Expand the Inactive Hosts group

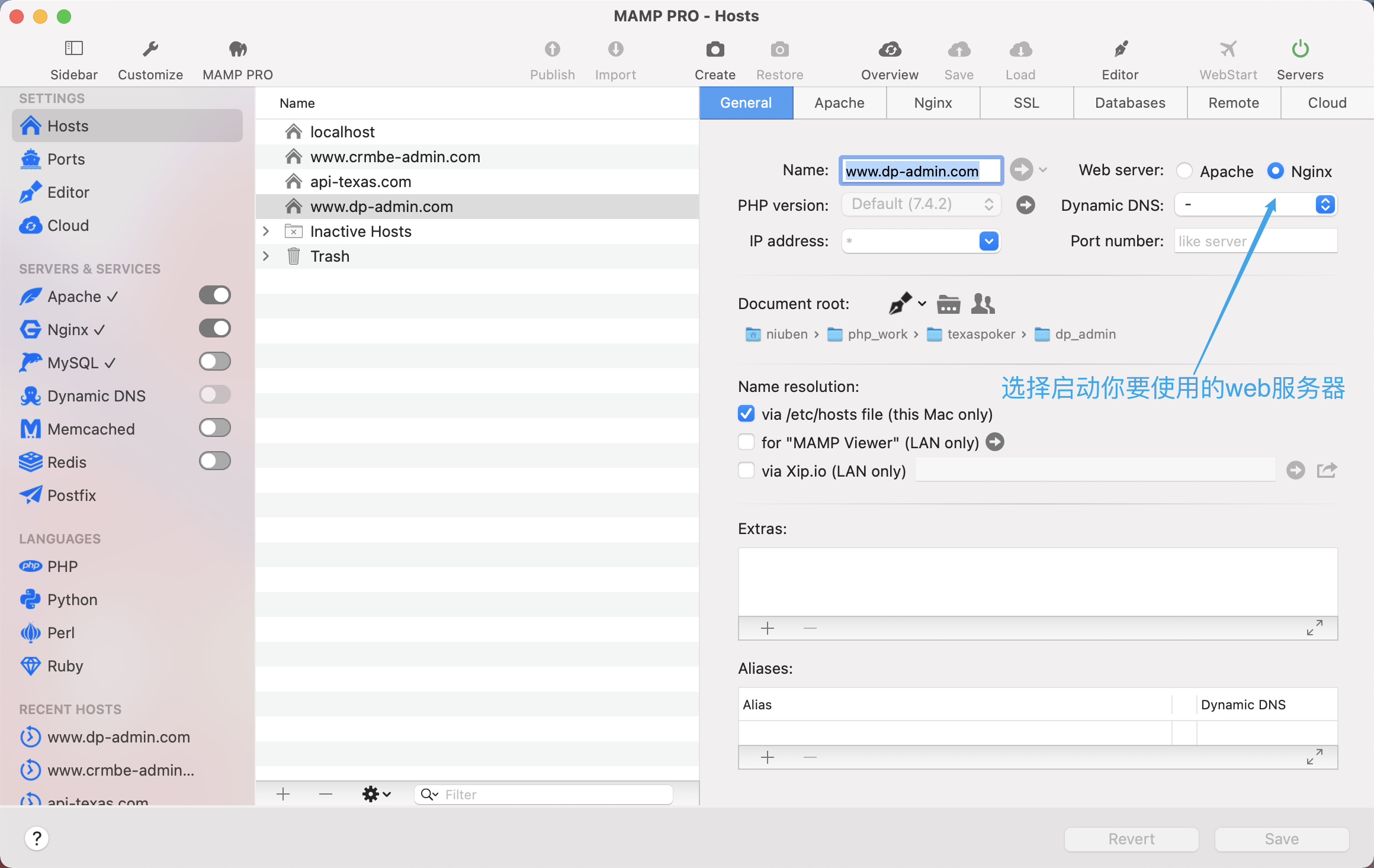point(266,232)
